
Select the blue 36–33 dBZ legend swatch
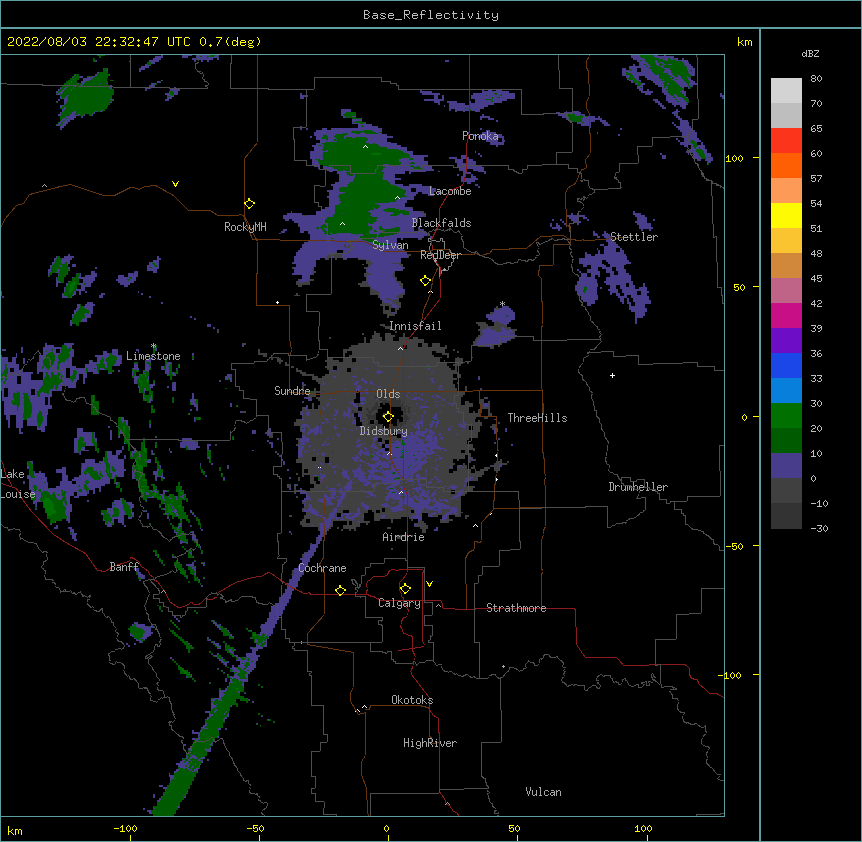click(x=786, y=365)
